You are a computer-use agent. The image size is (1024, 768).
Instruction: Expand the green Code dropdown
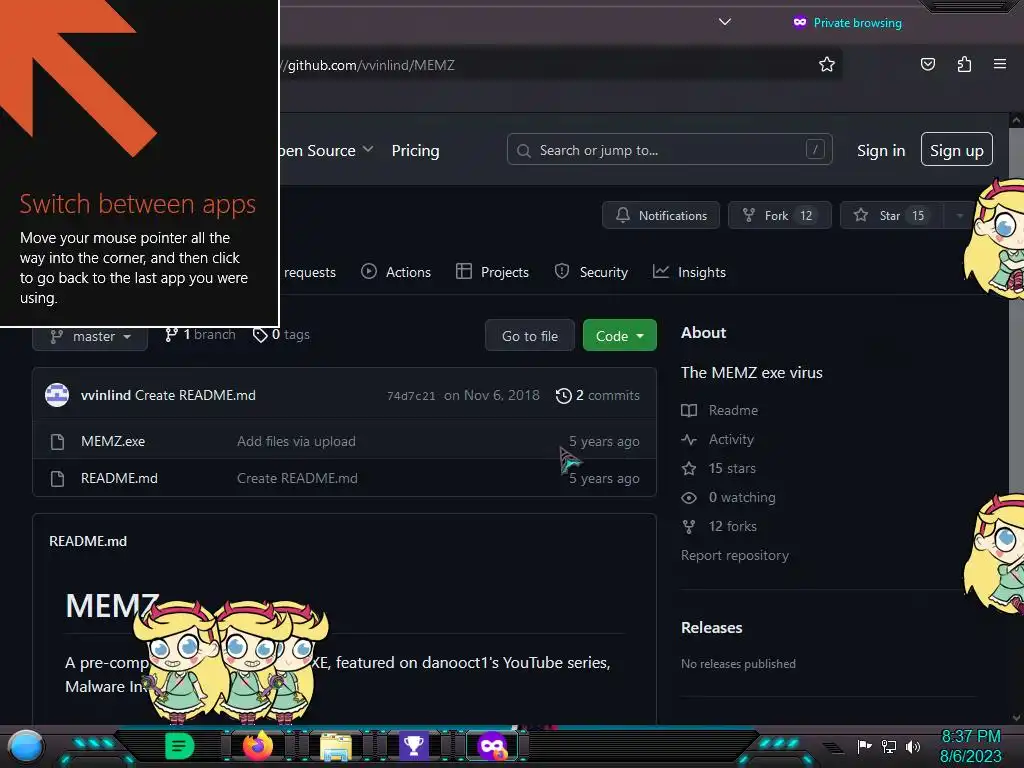(620, 335)
